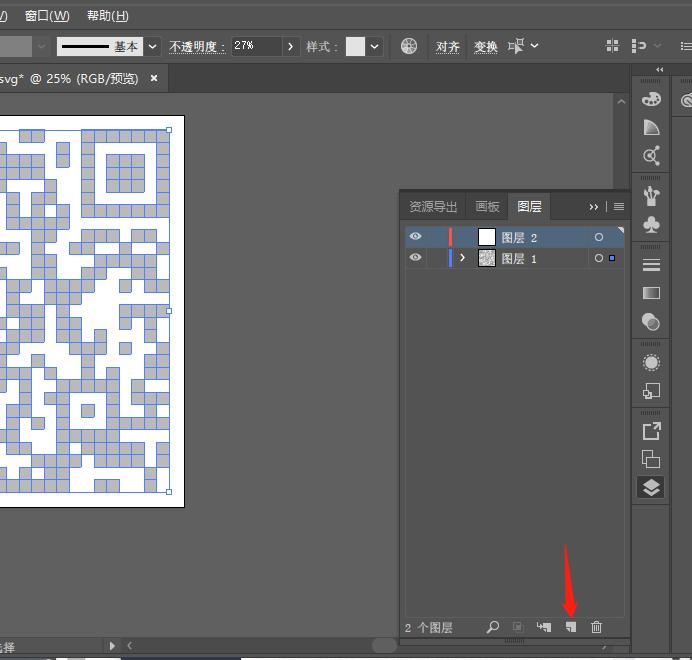The width and height of the screenshot is (692, 660).
Task: Click the Locate Object magnifier icon
Action: 492,627
